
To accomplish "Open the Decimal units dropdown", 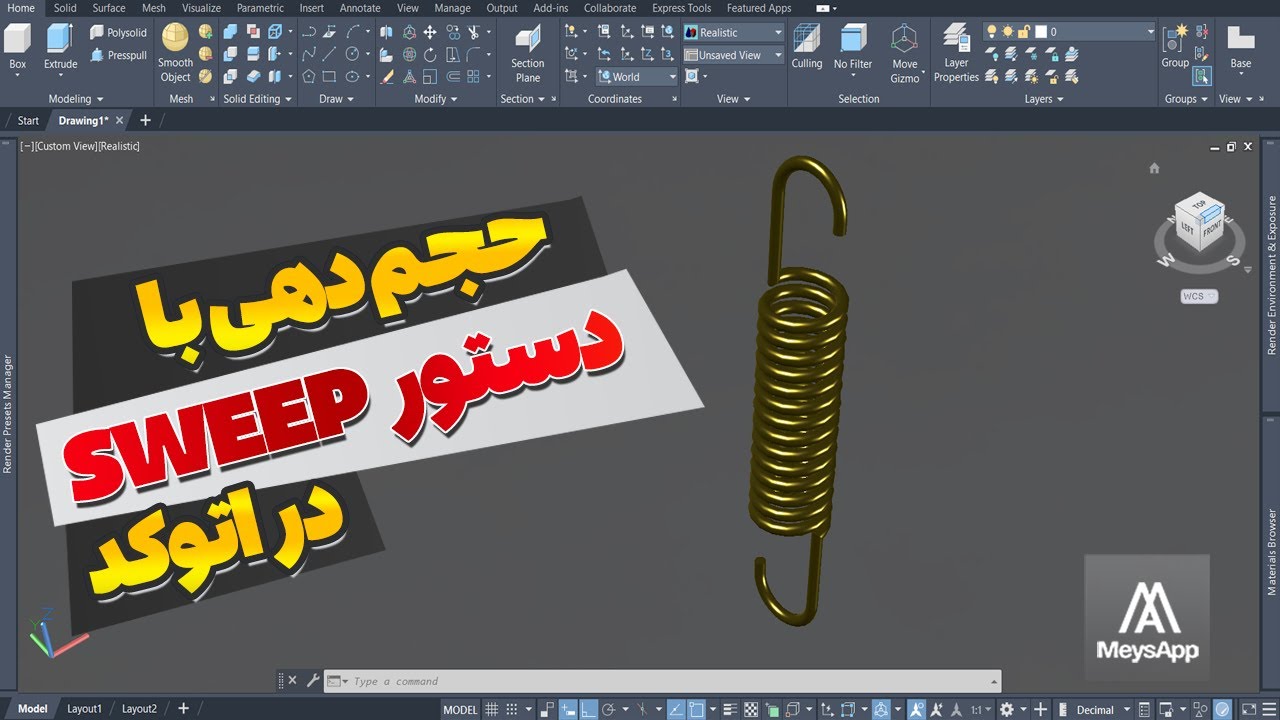I will pyautogui.click(x=1102, y=709).
